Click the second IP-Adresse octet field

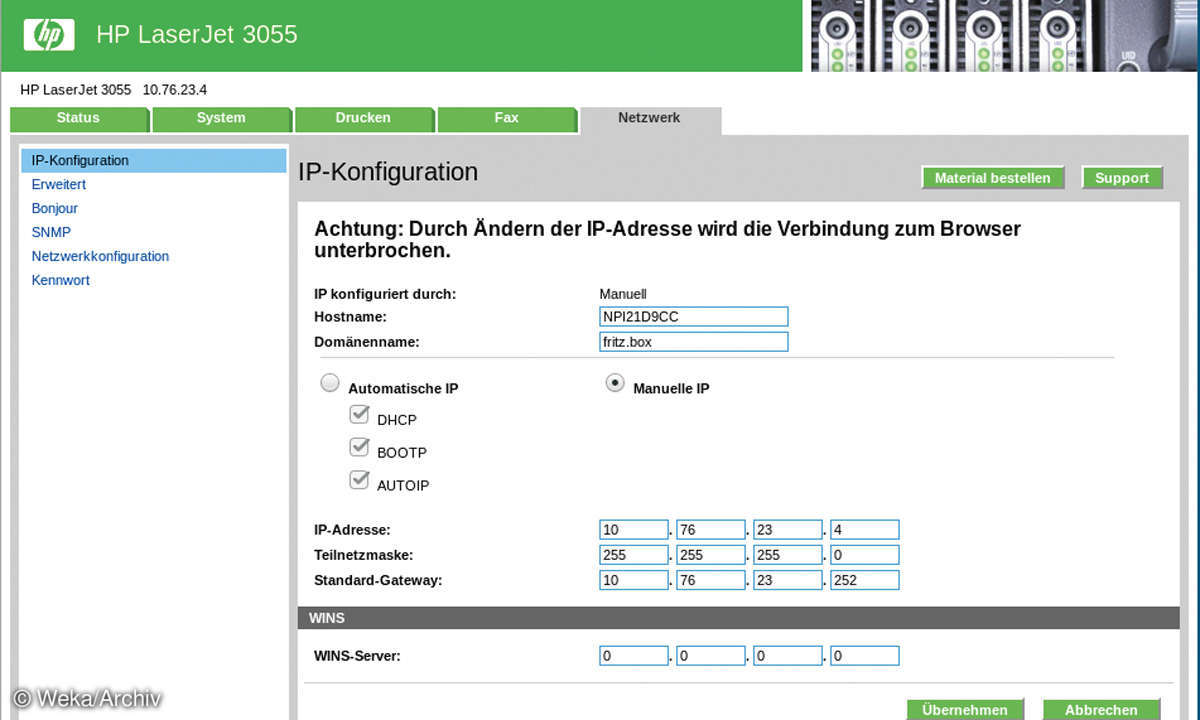711,530
